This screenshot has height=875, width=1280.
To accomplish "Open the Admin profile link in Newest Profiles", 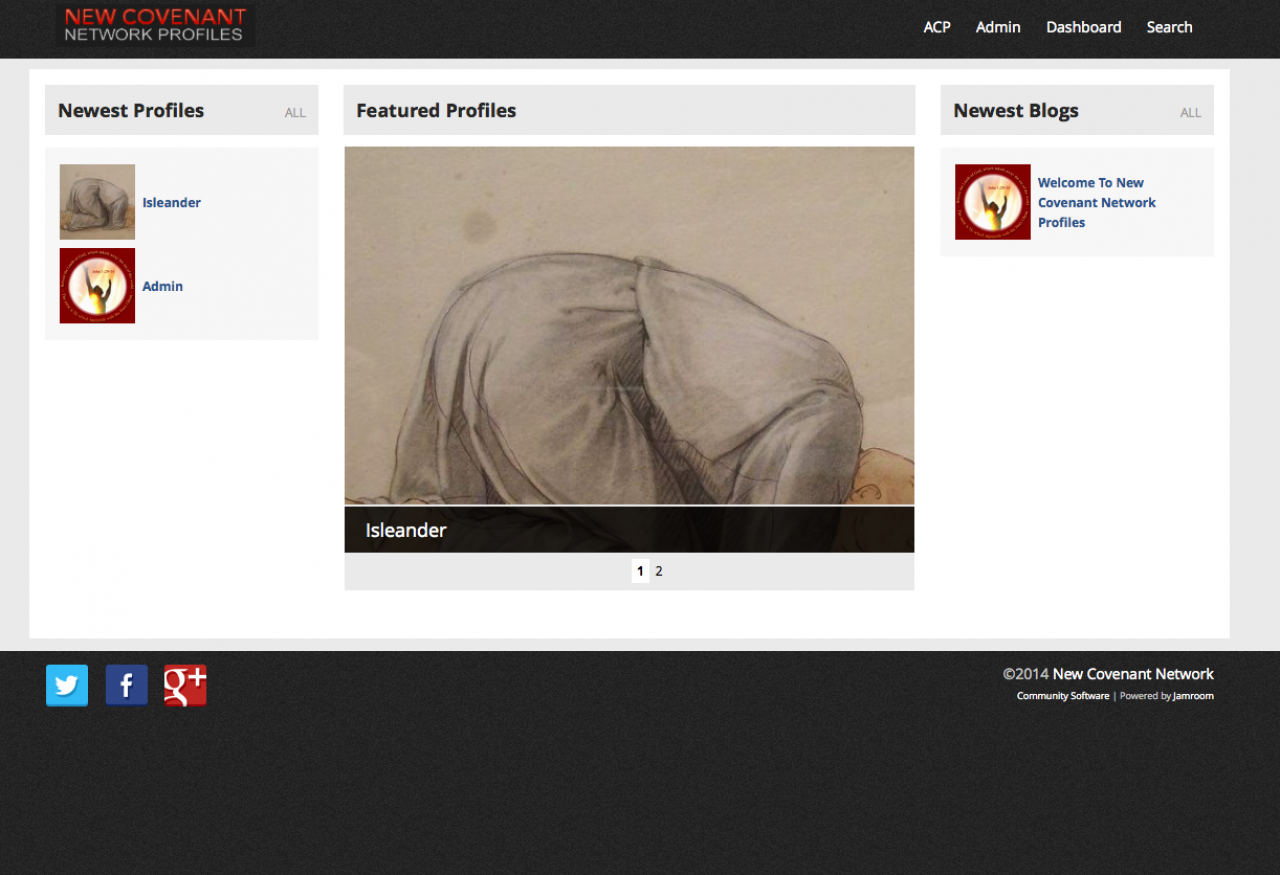I will (x=162, y=286).
